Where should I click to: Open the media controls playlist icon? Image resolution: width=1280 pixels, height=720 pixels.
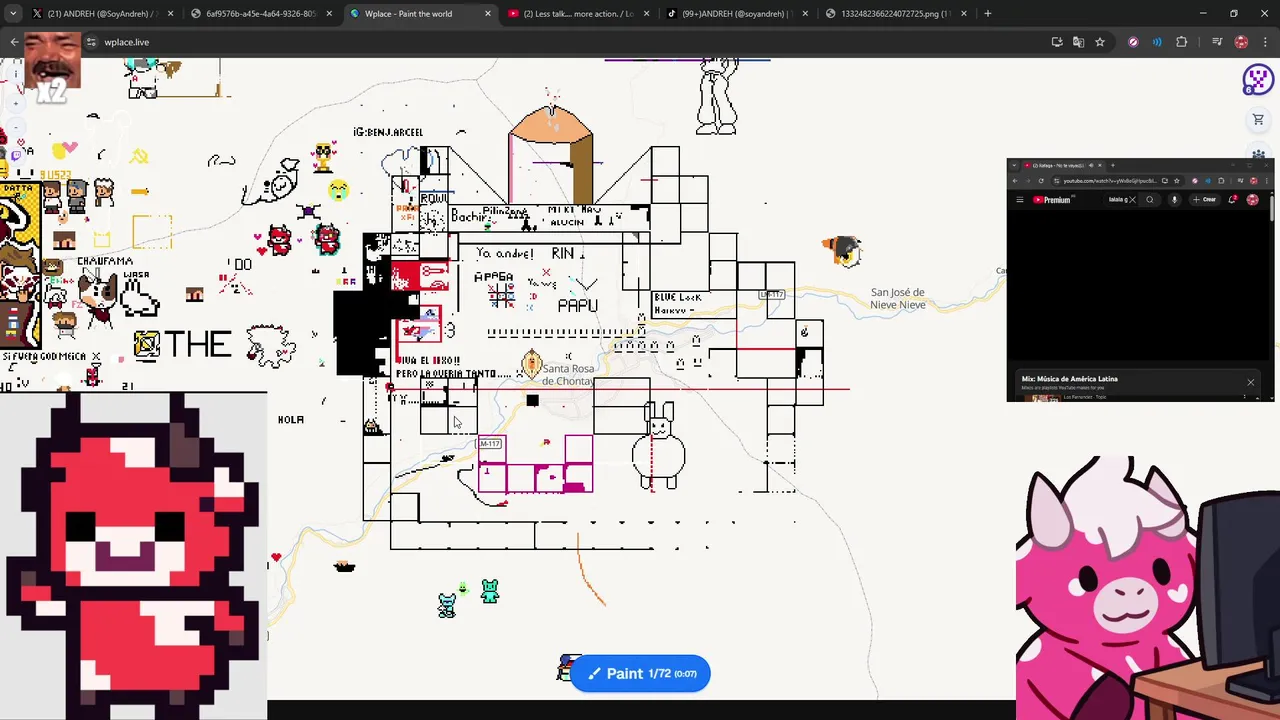[x=1217, y=42]
